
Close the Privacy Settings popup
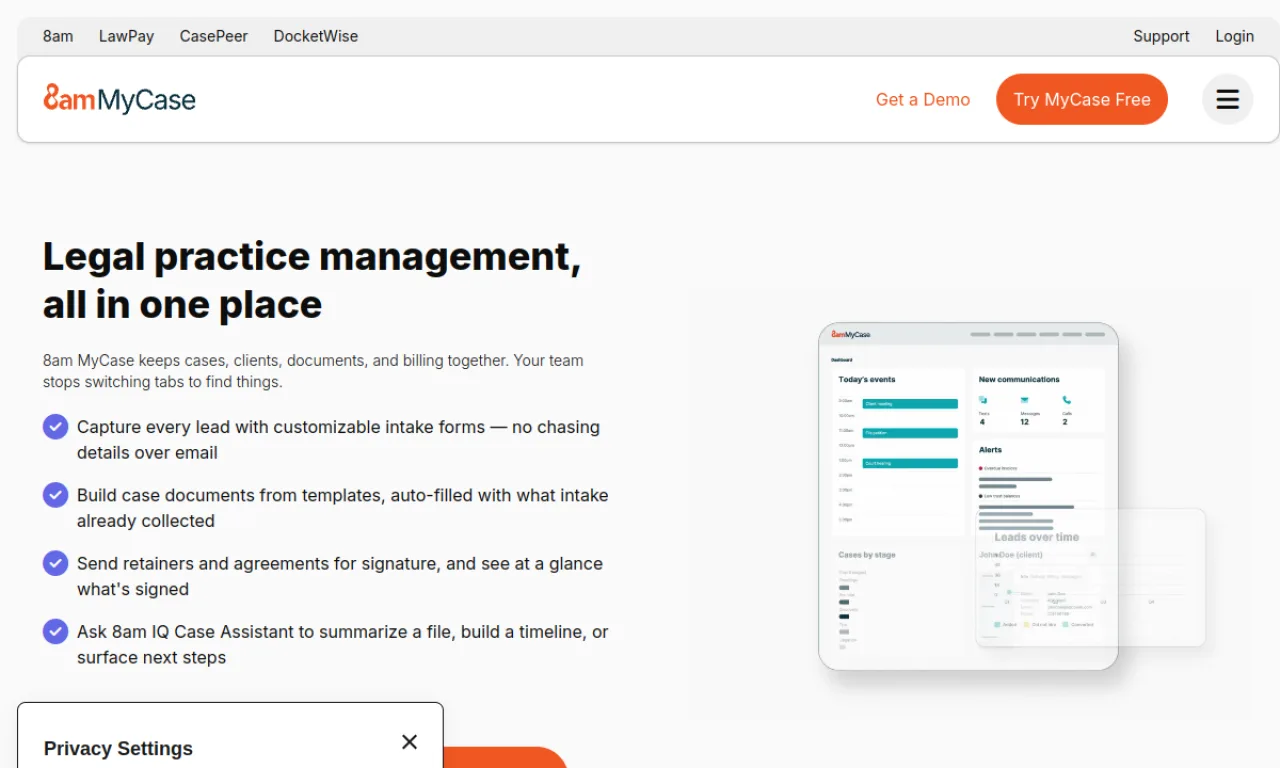click(x=409, y=742)
